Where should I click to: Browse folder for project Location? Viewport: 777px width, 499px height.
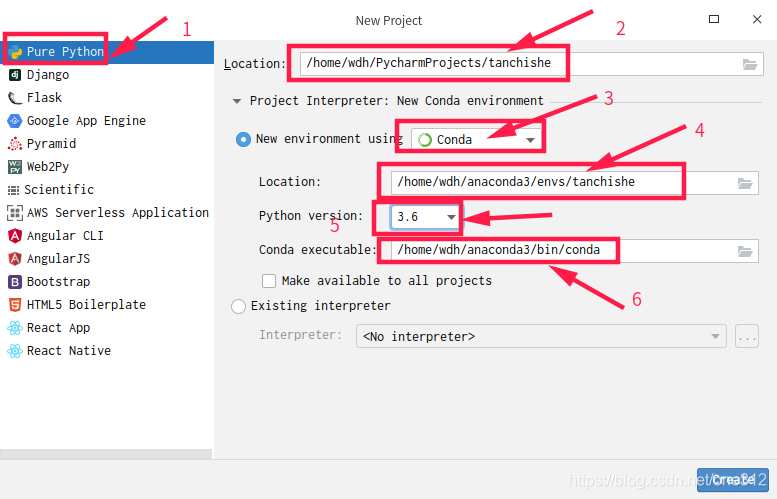pyautogui.click(x=750, y=64)
